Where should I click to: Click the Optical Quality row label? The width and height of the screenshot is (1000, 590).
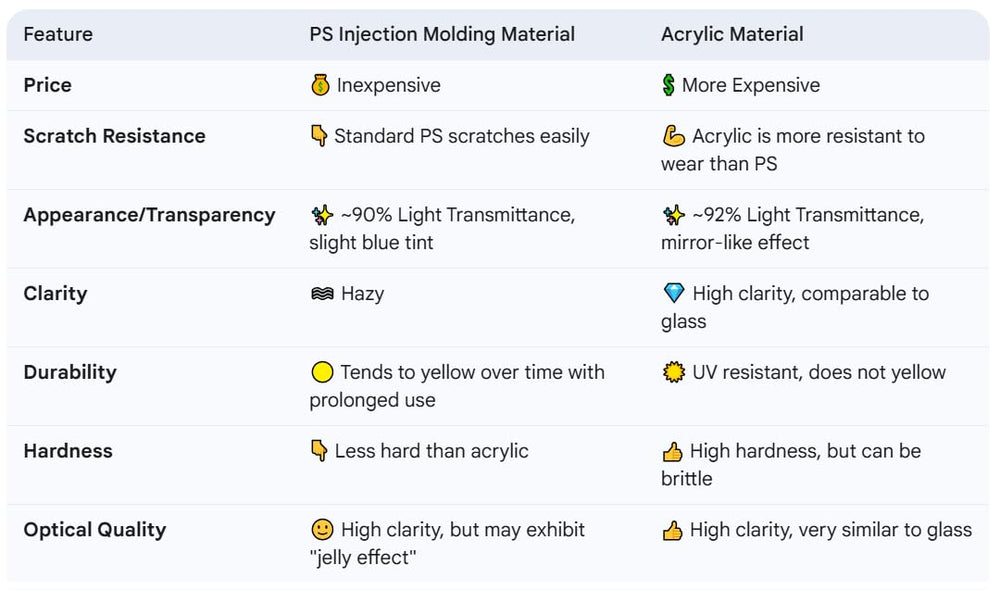pyautogui.click(x=94, y=530)
